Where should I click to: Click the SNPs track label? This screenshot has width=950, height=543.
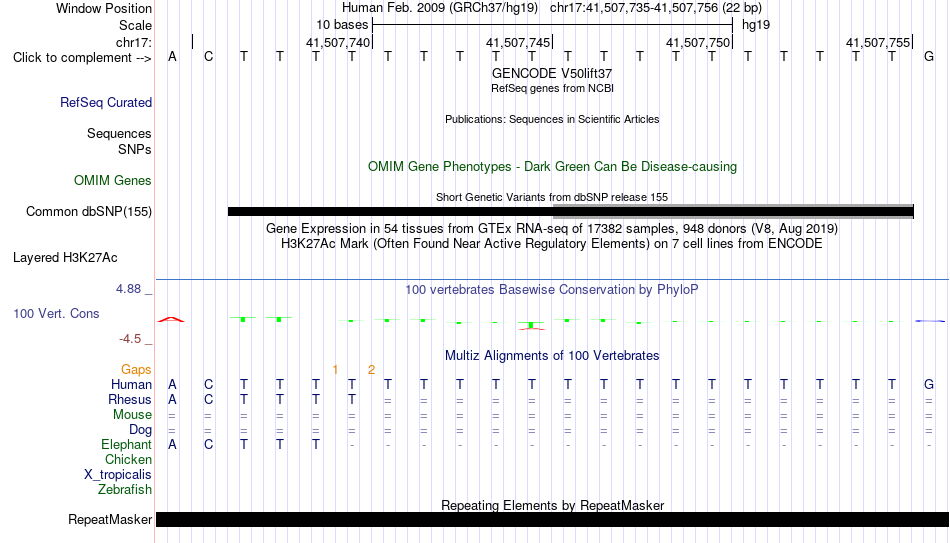(135, 149)
